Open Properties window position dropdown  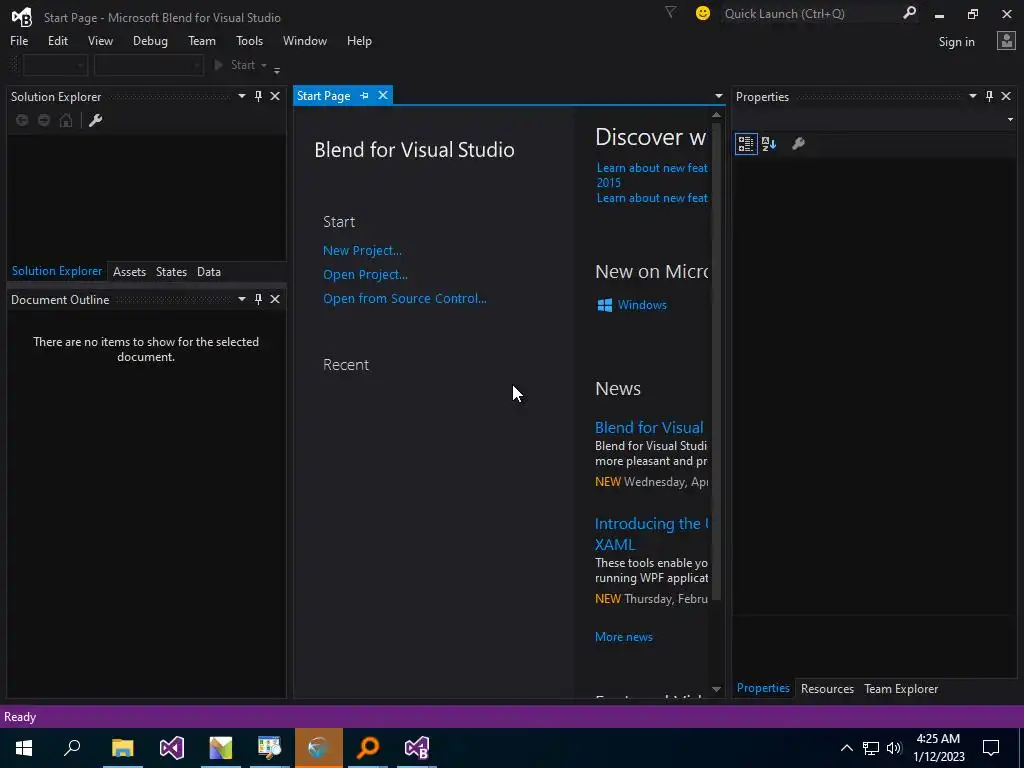coord(972,96)
